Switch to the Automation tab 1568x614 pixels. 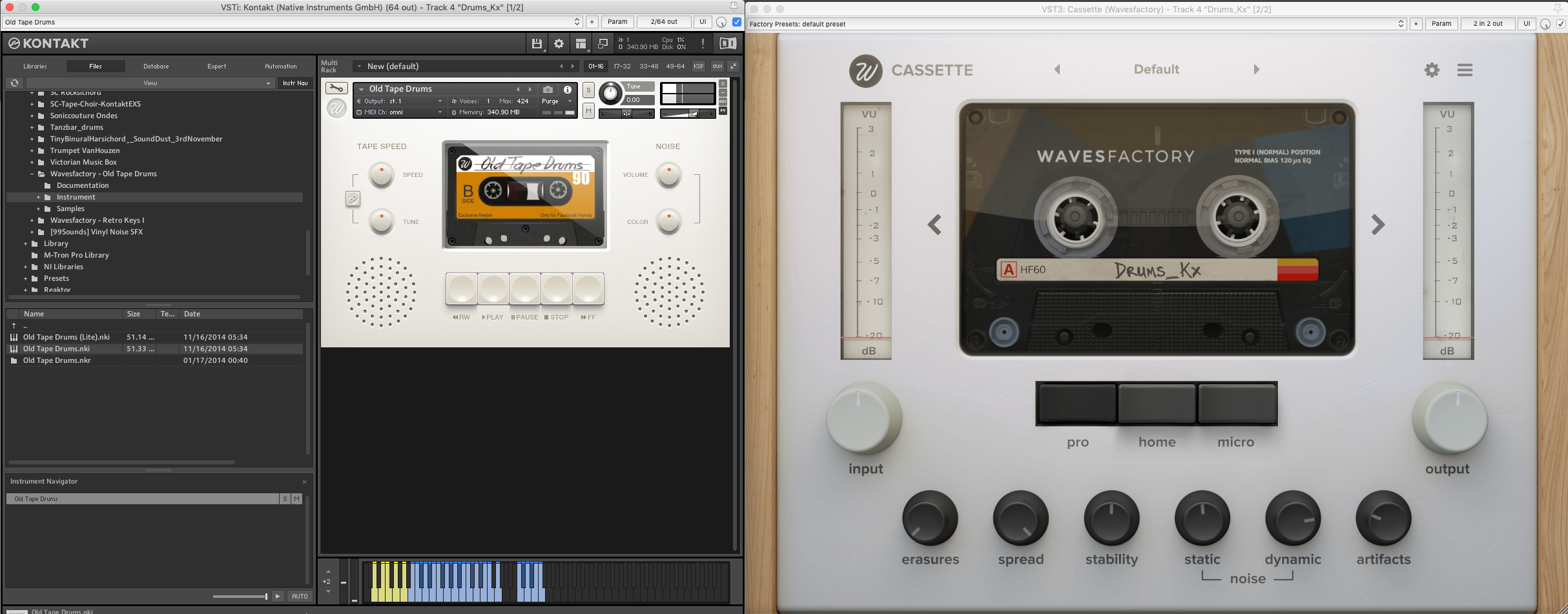tap(282, 66)
